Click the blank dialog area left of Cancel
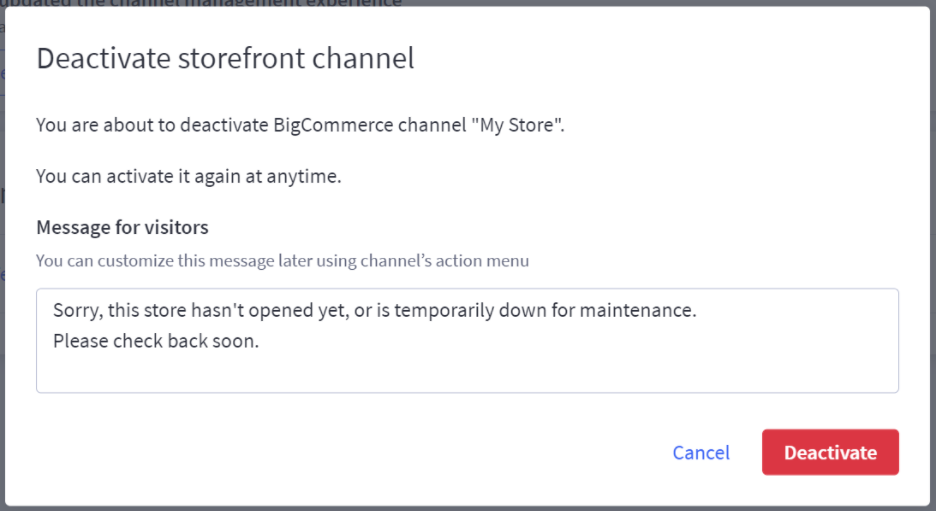Viewport: 936px width, 512px height. (x=350, y=453)
